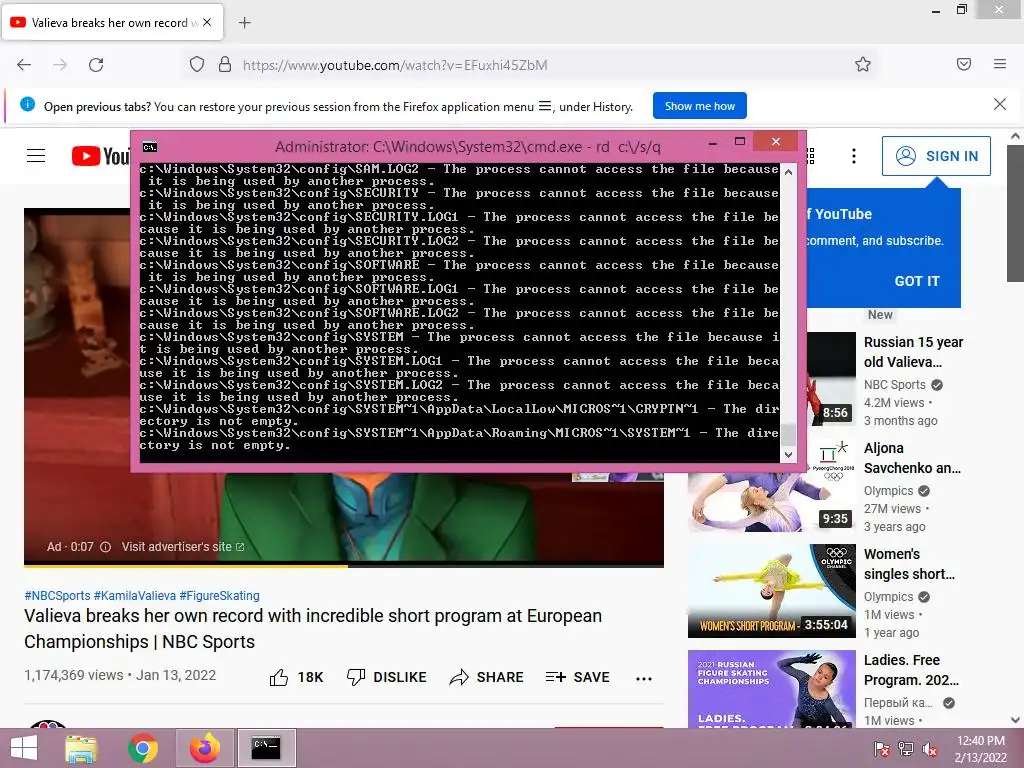Click the #KamilaValieva hashtag
Image resolution: width=1024 pixels, height=768 pixels.
[135, 596]
